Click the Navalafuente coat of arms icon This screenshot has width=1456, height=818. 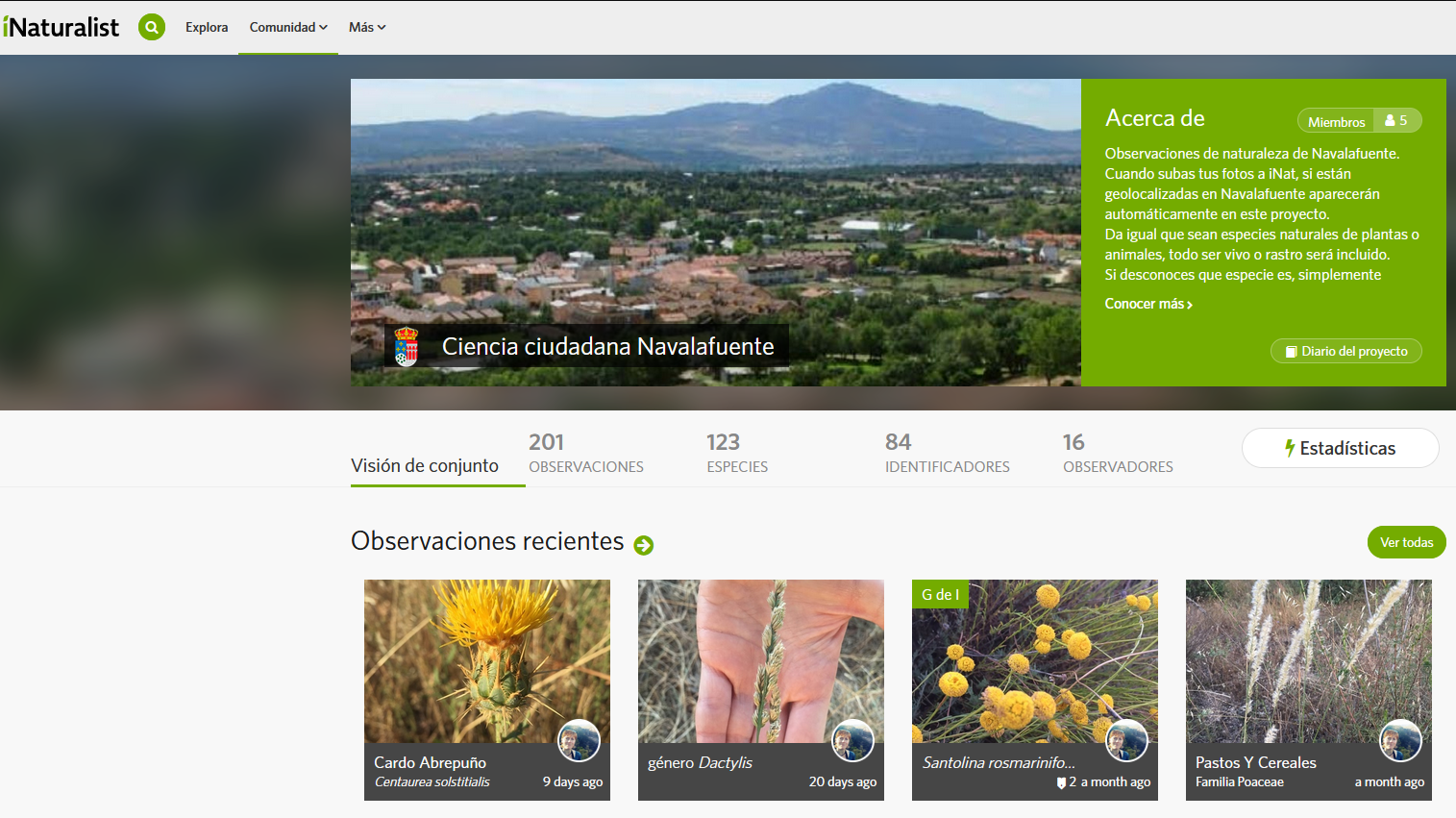[407, 347]
